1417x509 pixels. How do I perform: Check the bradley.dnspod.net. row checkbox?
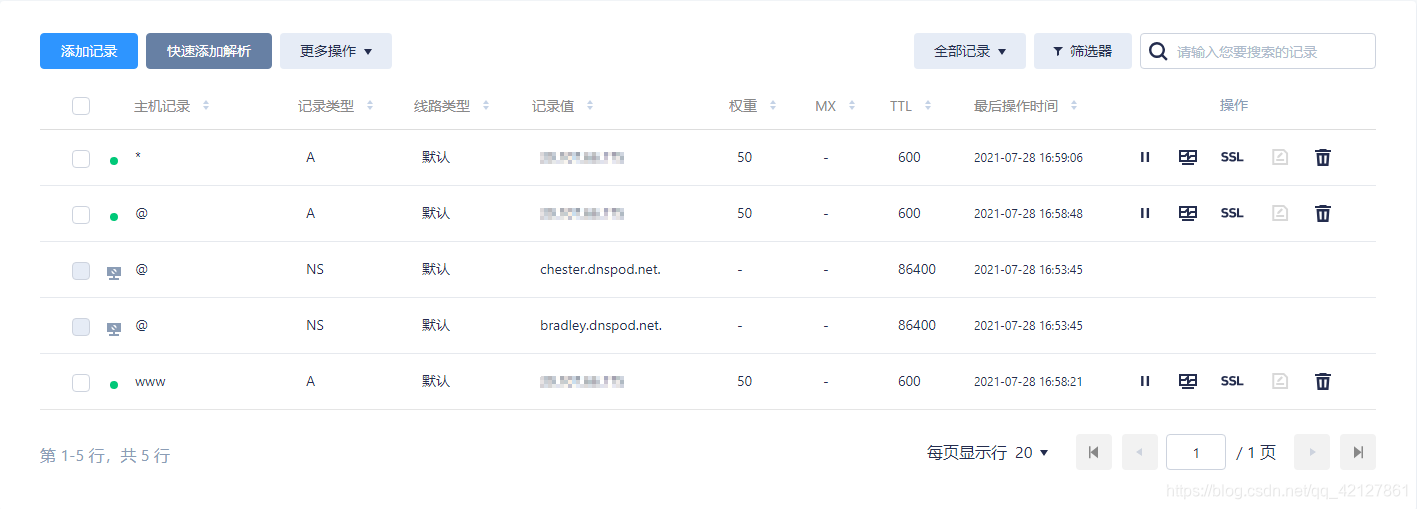pos(81,326)
